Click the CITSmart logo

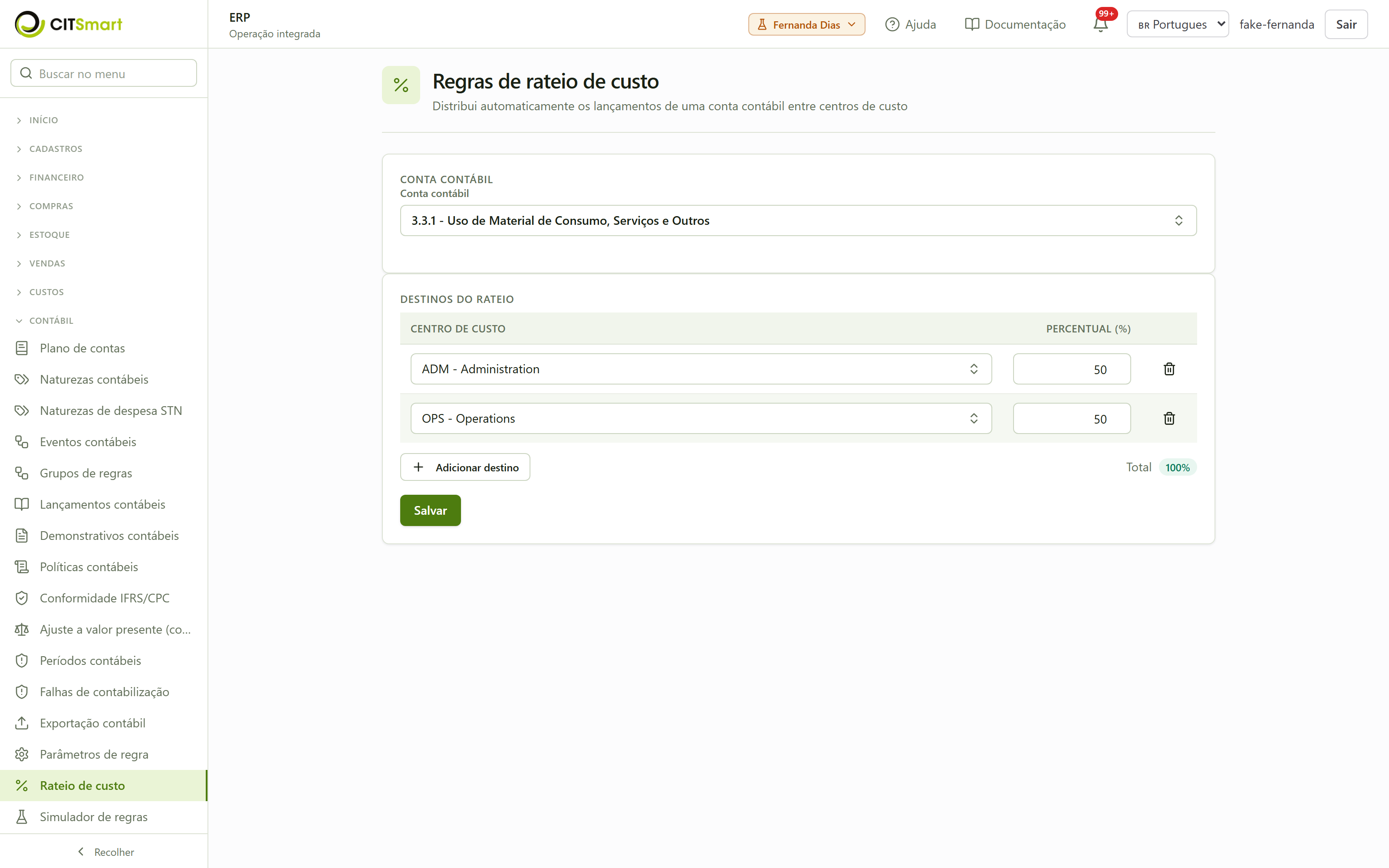click(68, 24)
